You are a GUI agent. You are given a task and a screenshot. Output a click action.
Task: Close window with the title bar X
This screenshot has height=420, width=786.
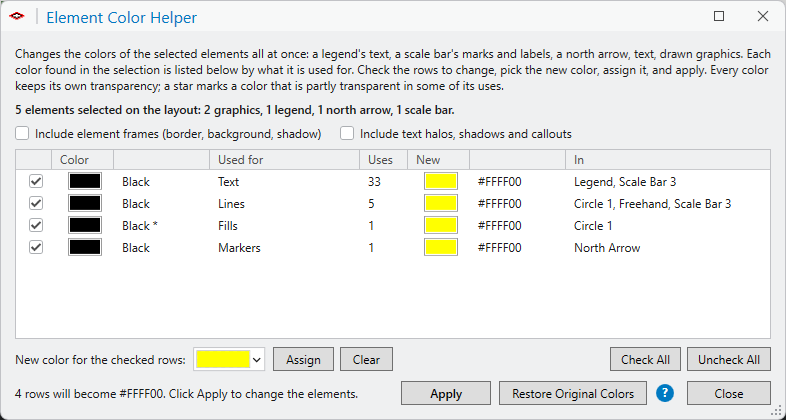pos(763,16)
